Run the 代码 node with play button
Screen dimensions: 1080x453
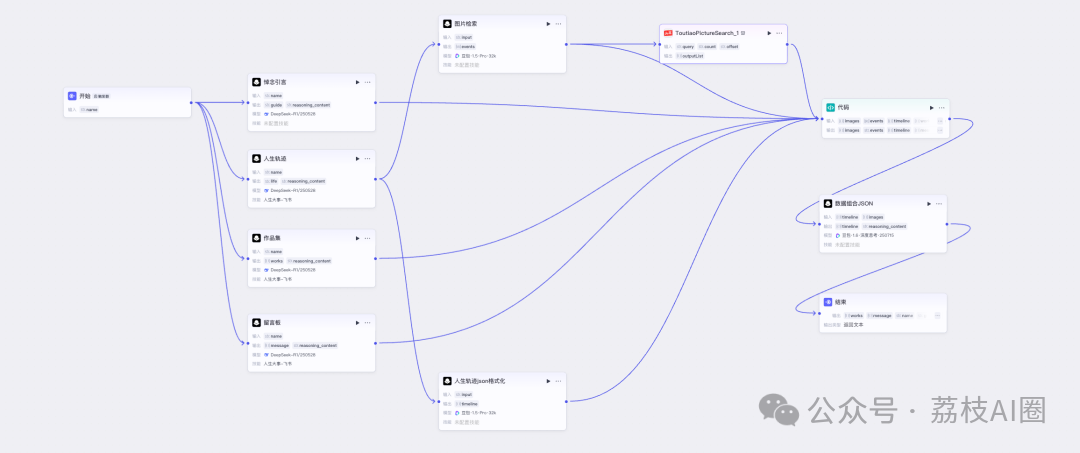[x=932, y=107]
